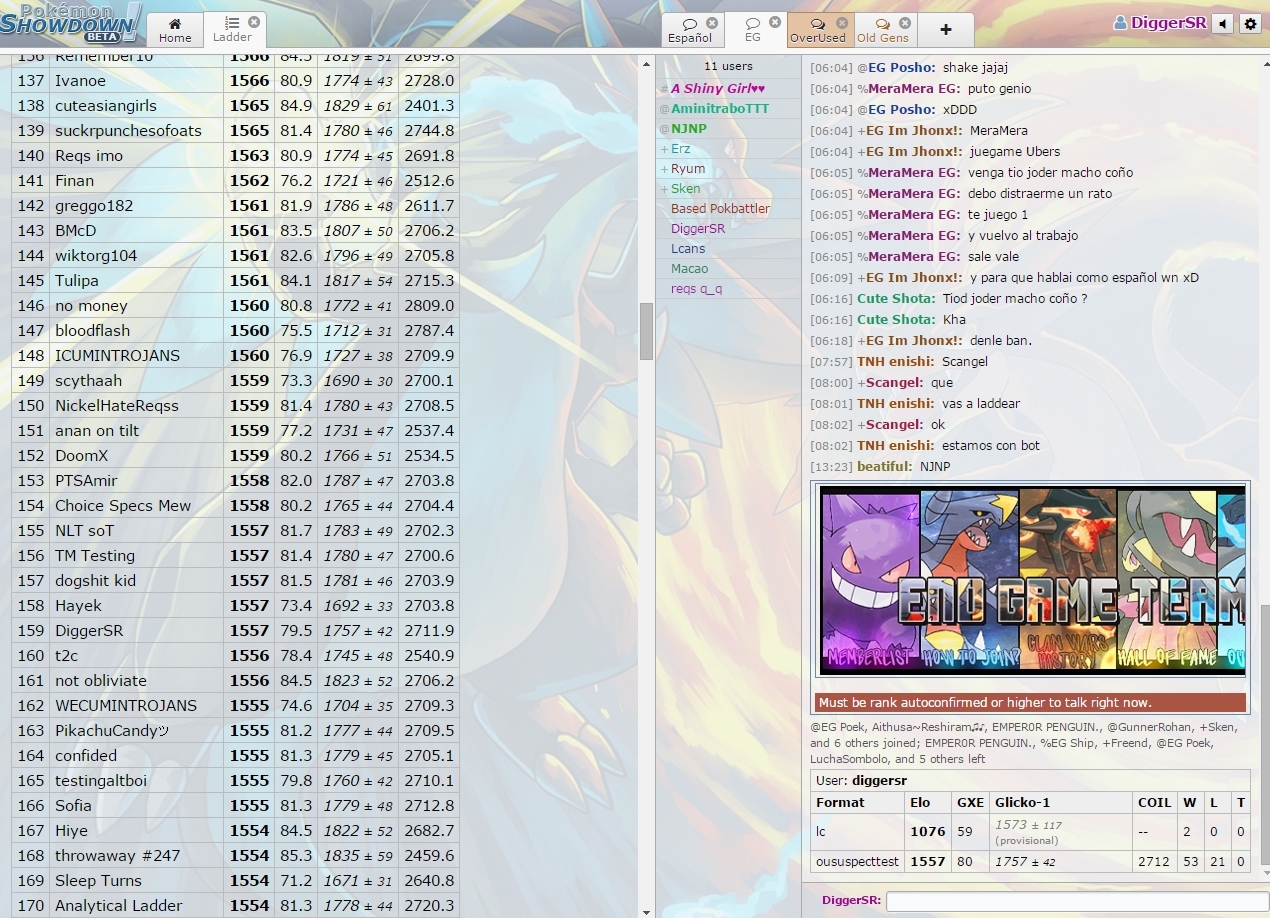Select ladder entry 'Choice Specs Mew'
The height and width of the screenshot is (918, 1270).
tap(235, 505)
